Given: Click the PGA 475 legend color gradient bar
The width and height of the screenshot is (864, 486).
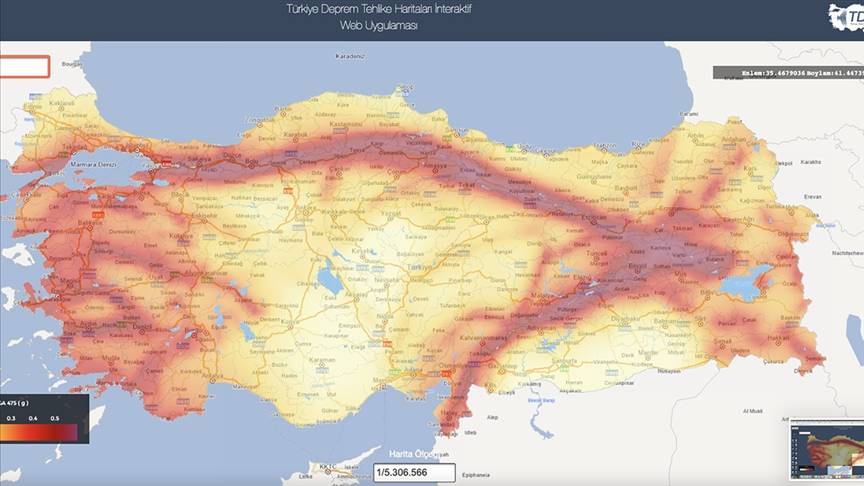Looking at the screenshot, I should tap(39, 433).
